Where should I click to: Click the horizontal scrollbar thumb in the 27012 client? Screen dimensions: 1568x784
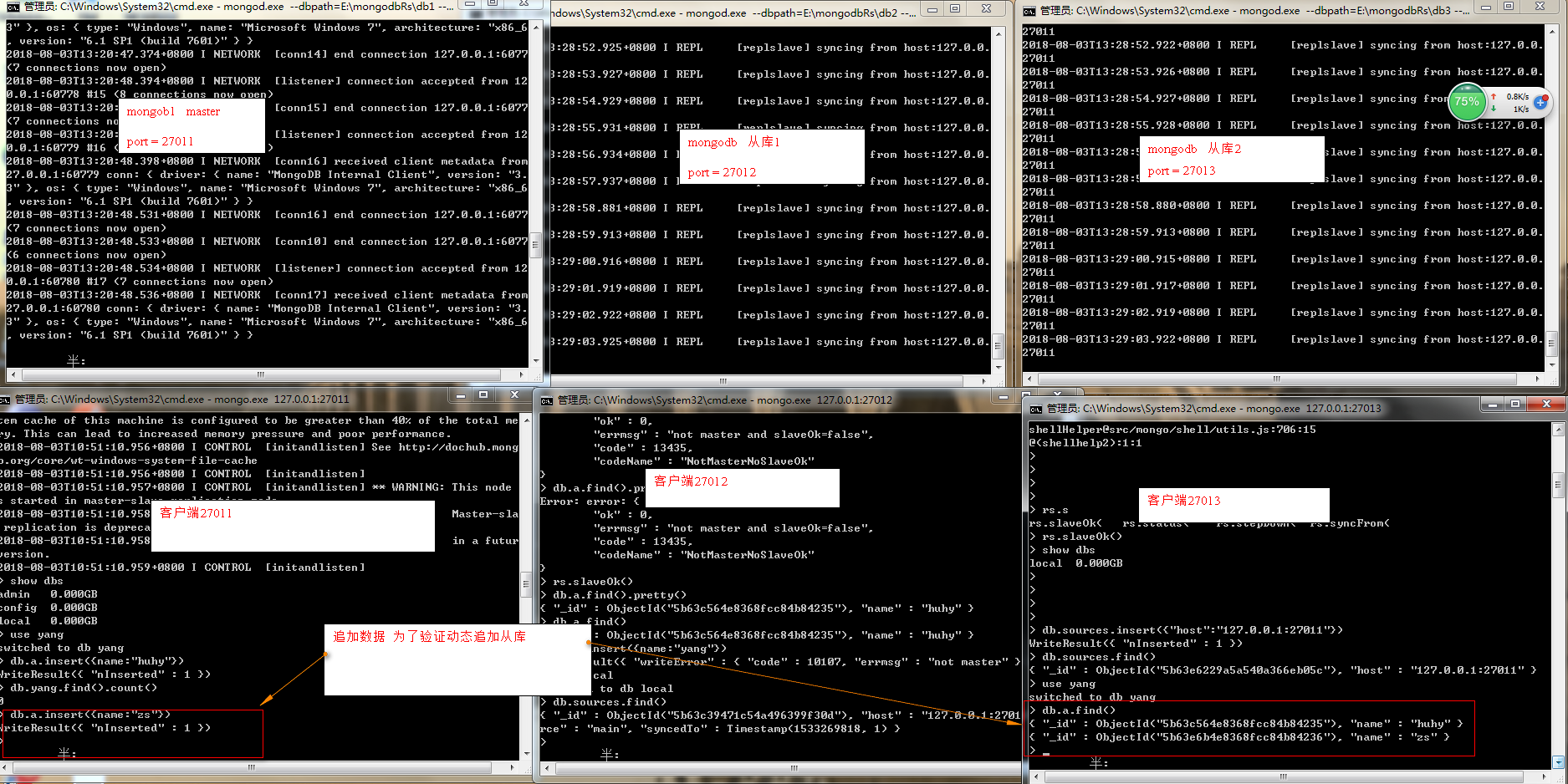pyautogui.click(x=794, y=767)
